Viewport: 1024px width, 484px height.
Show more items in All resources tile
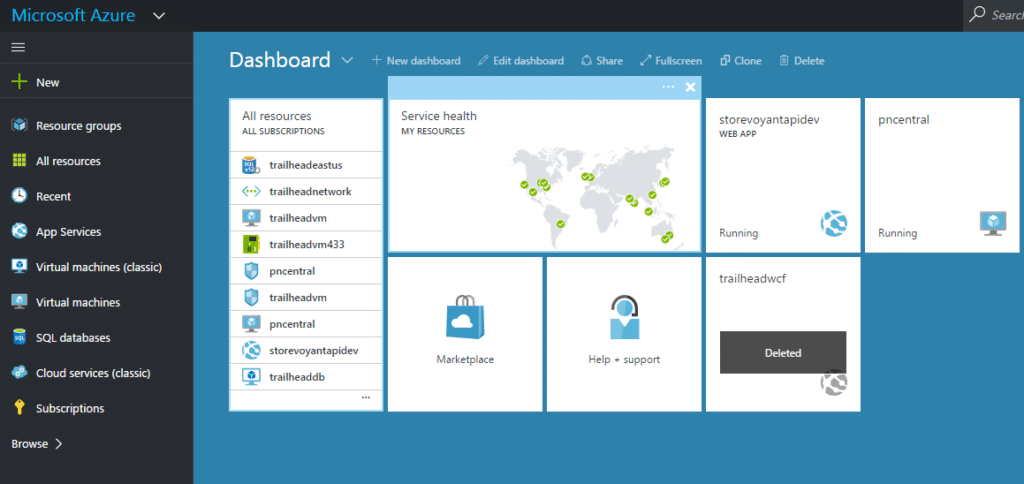pos(366,396)
